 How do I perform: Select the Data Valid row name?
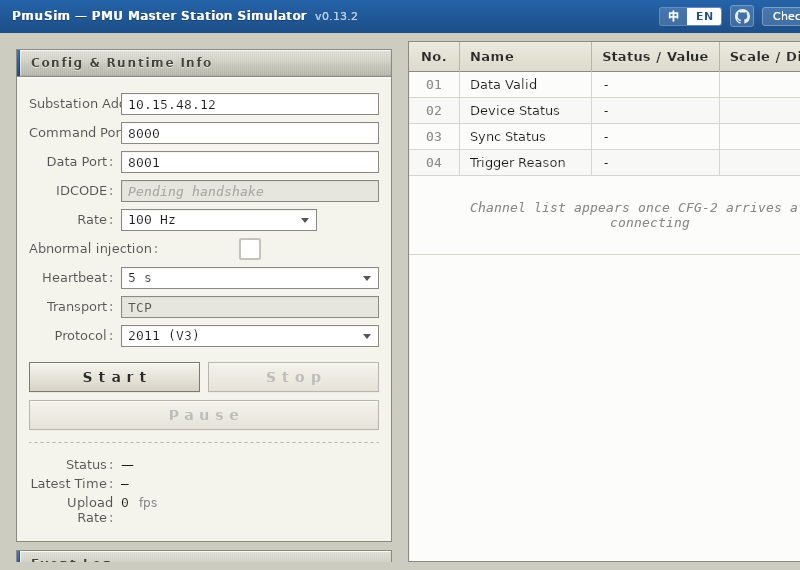pos(503,85)
